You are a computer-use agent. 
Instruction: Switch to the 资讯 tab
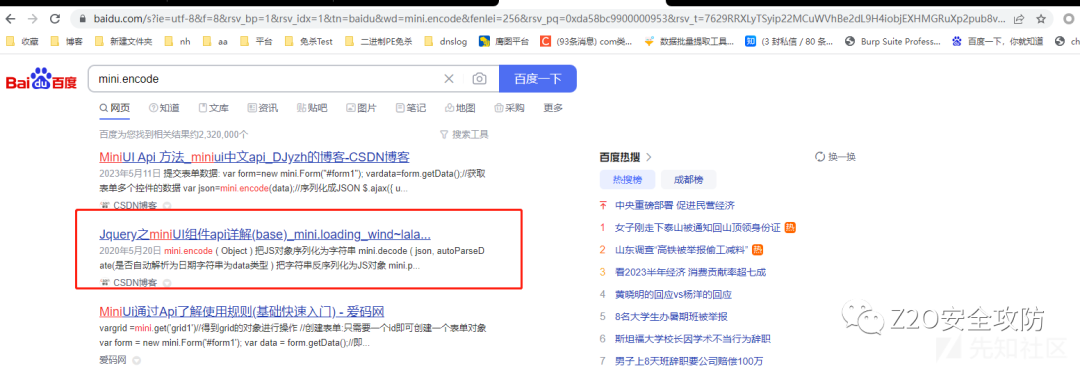point(263,108)
